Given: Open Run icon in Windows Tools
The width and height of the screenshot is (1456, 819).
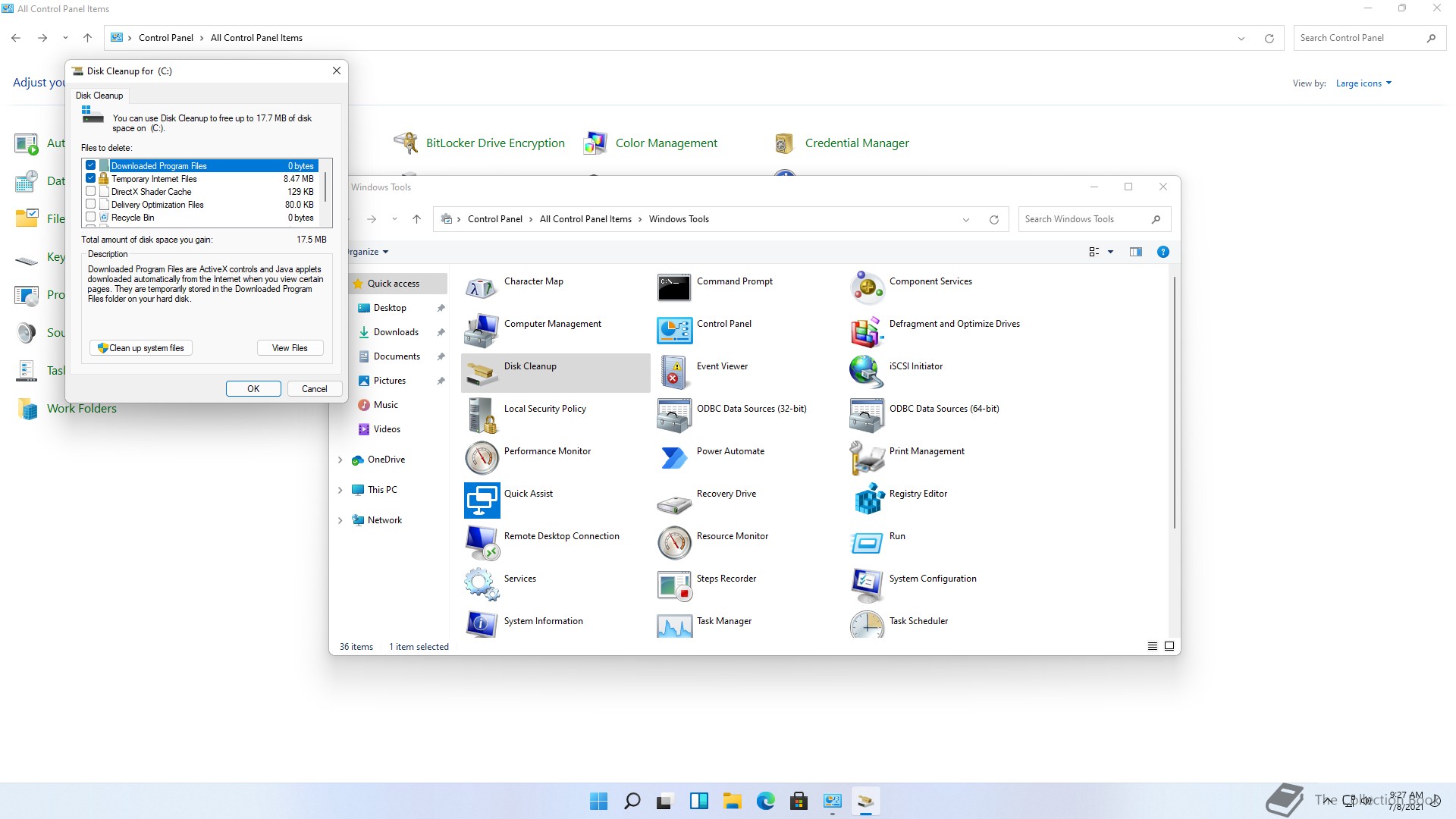Looking at the screenshot, I should point(867,543).
